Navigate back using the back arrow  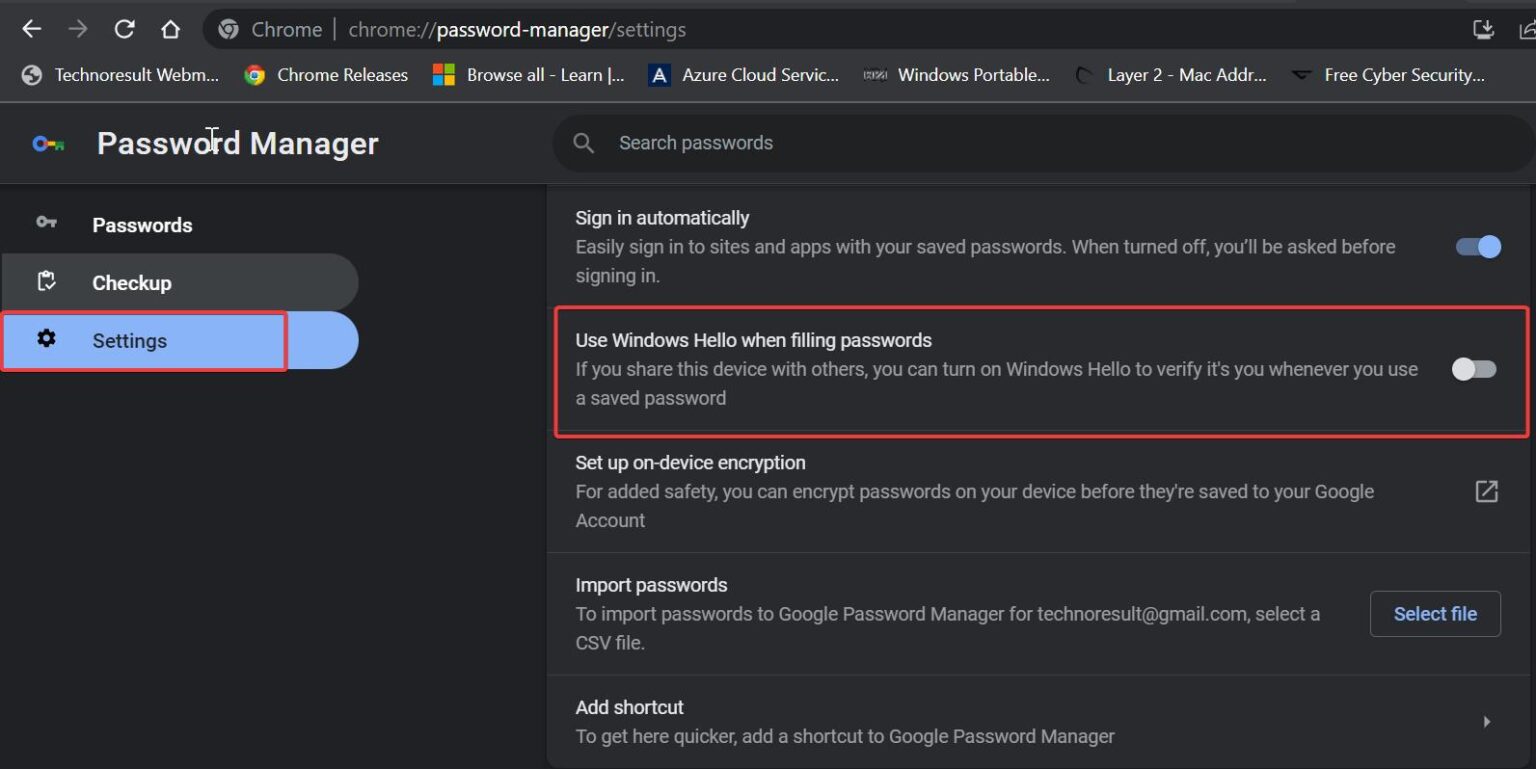31,29
